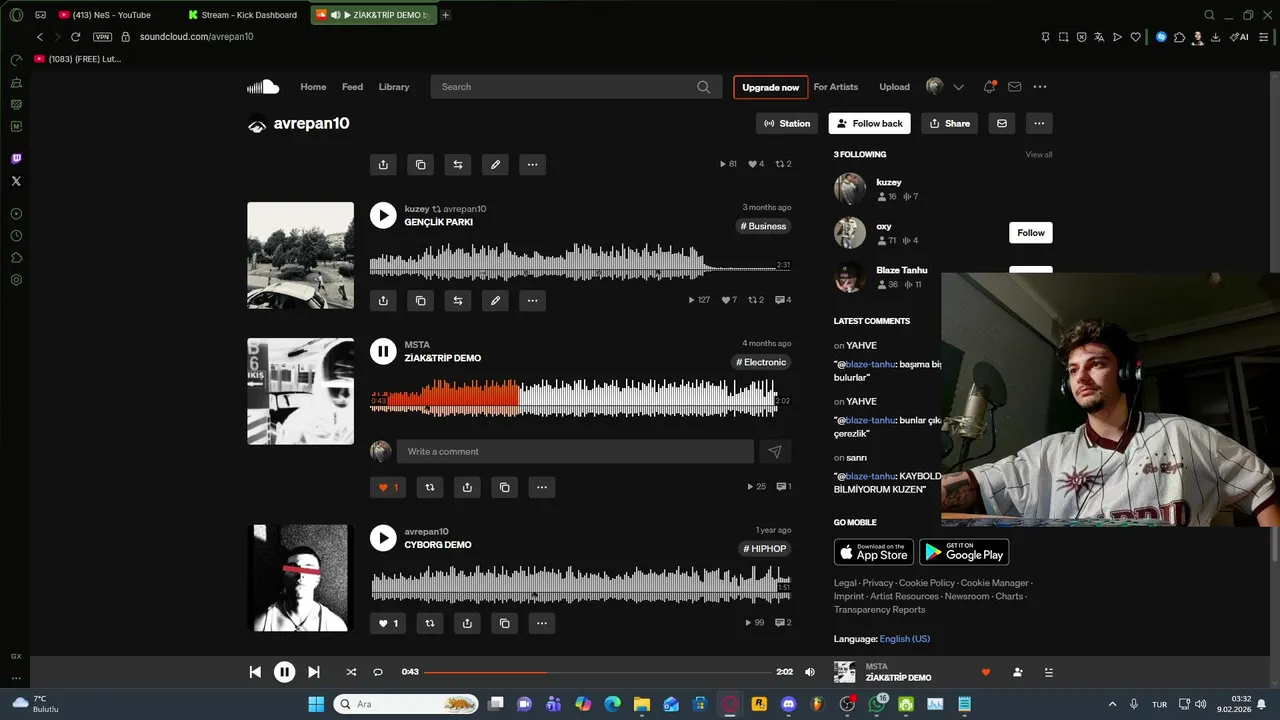This screenshot has height=720, width=1280.
Task: Follow the user oxy
Action: pyautogui.click(x=1031, y=233)
